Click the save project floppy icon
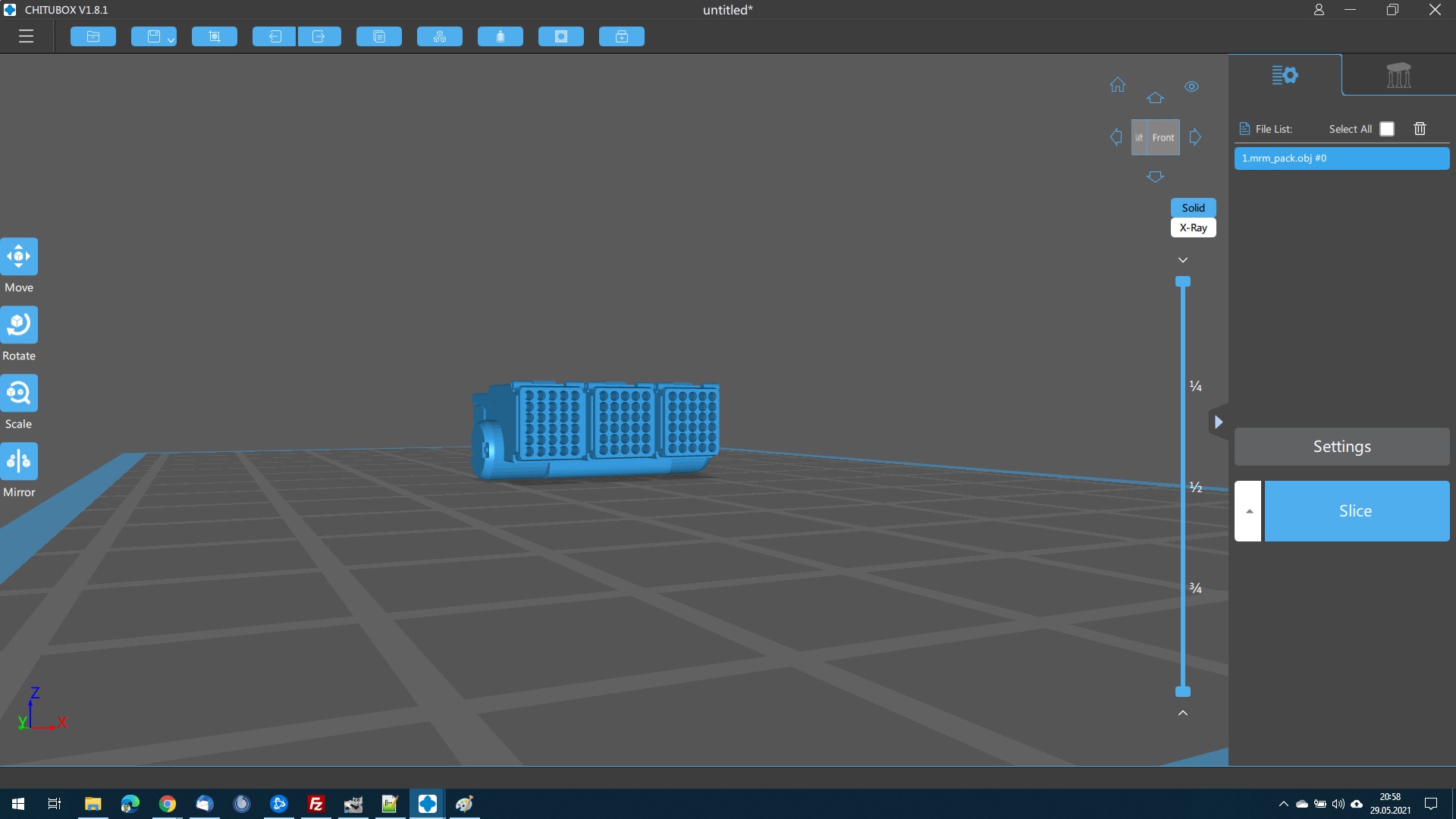 153,36
